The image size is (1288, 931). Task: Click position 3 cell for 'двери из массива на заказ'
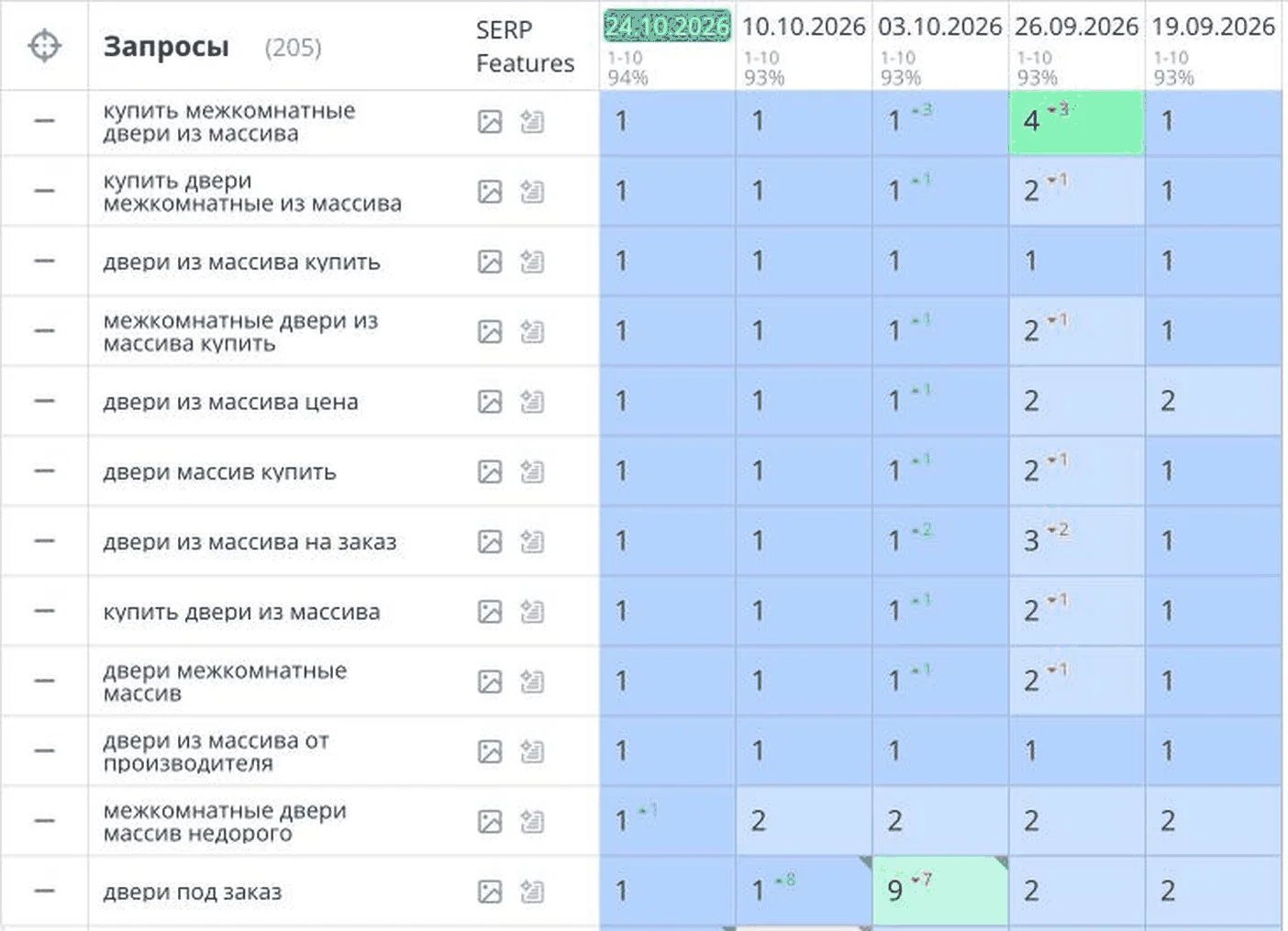[1077, 541]
